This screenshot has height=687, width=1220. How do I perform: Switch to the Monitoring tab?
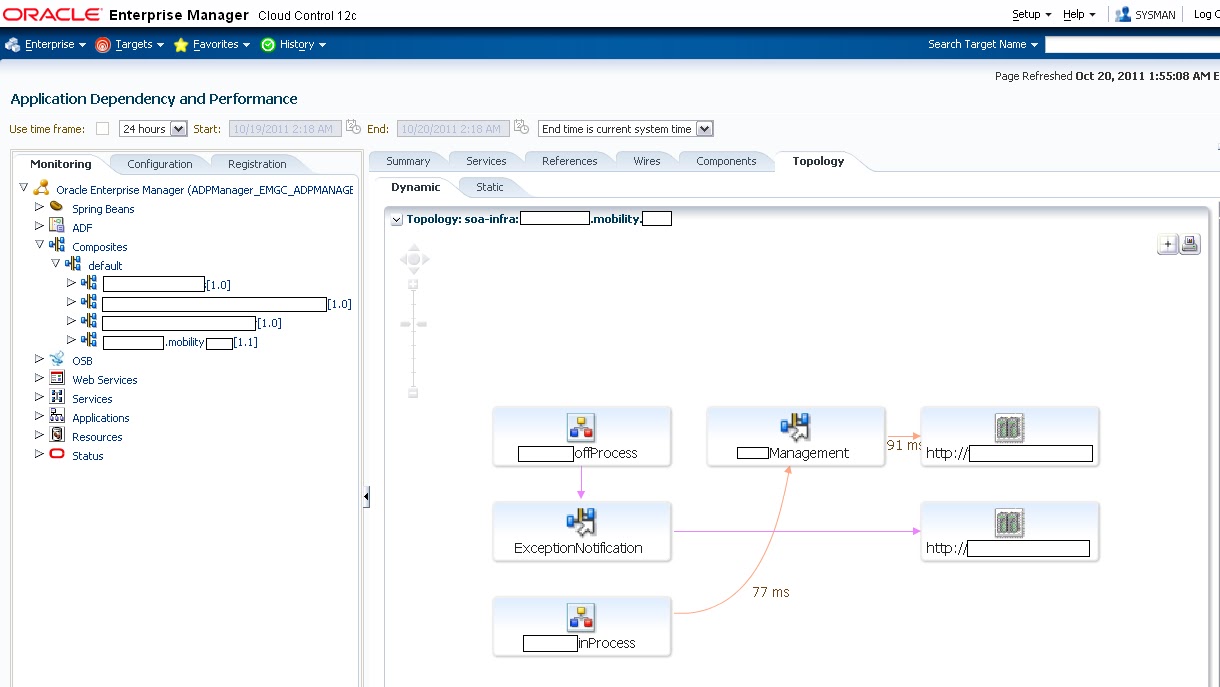[x=61, y=164]
